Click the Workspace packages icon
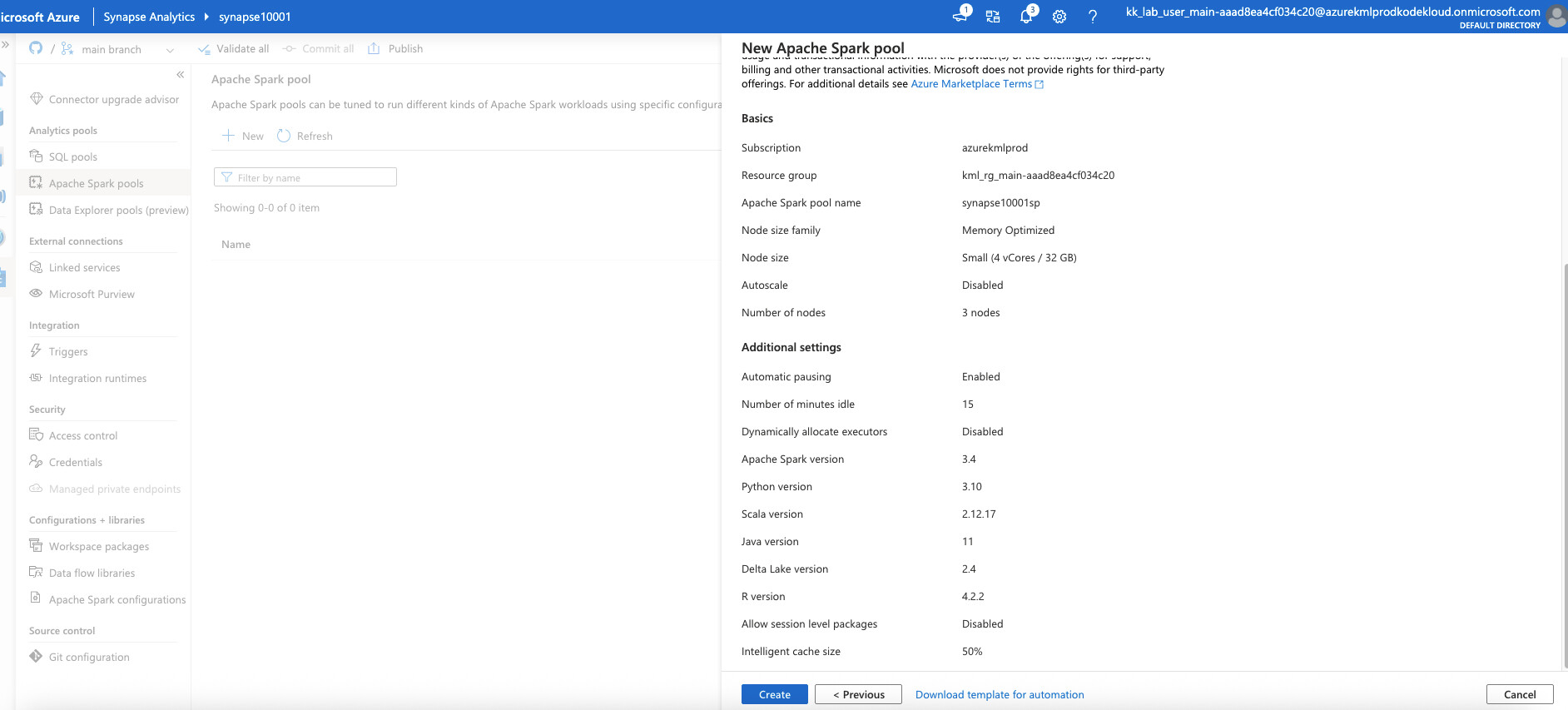Viewport: 1568px width, 710px height. point(36,545)
